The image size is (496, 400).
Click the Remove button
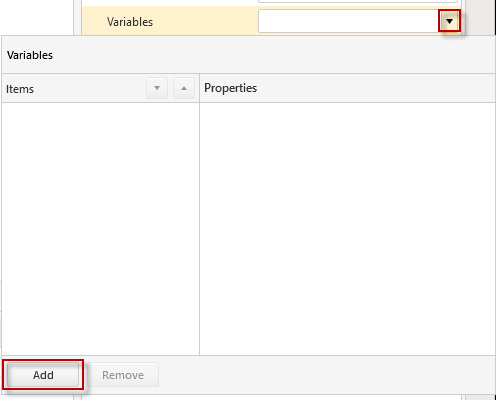(x=123, y=375)
